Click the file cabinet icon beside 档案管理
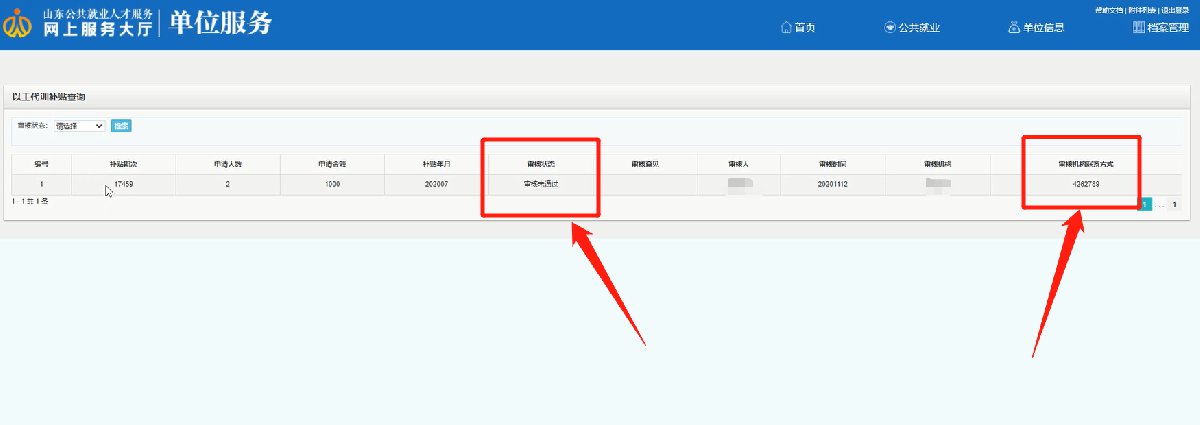Screen dimensions: 1200x425 (x=1139, y=27)
